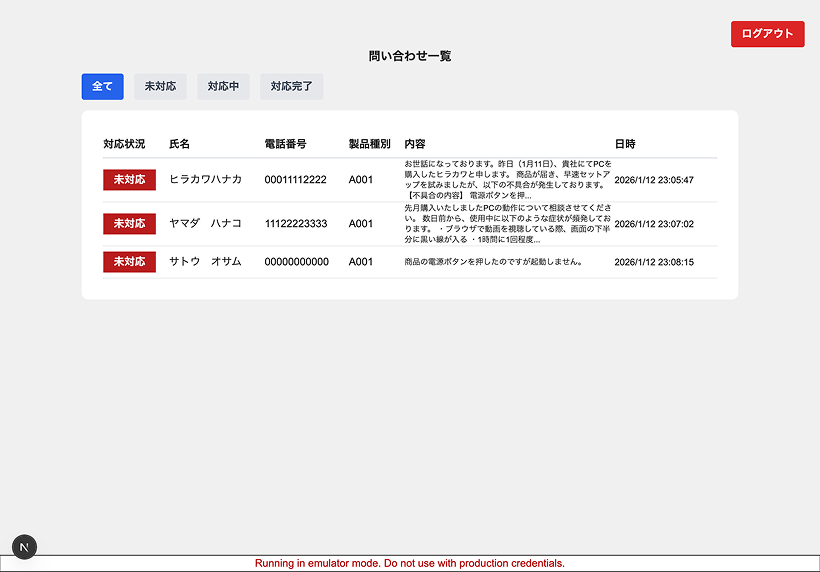
Task: Filter by 対応完了 status
Action: [x=291, y=87]
